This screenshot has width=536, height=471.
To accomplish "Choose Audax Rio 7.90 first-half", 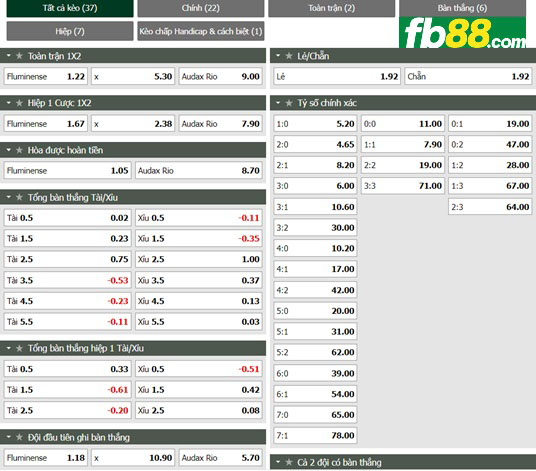I will click(220, 123).
